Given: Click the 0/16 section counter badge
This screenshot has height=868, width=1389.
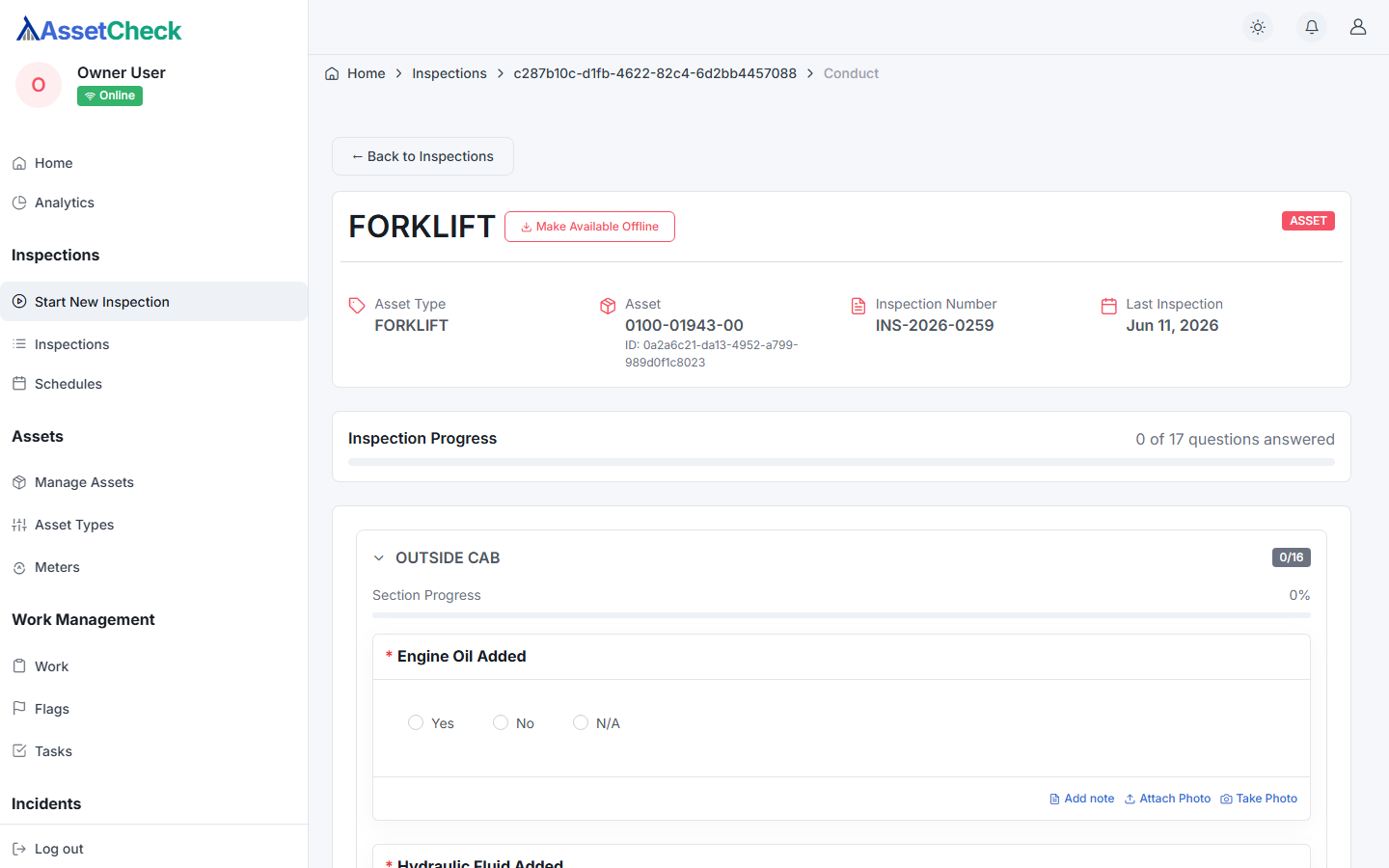Looking at the screenshot, I should 1292,557.
